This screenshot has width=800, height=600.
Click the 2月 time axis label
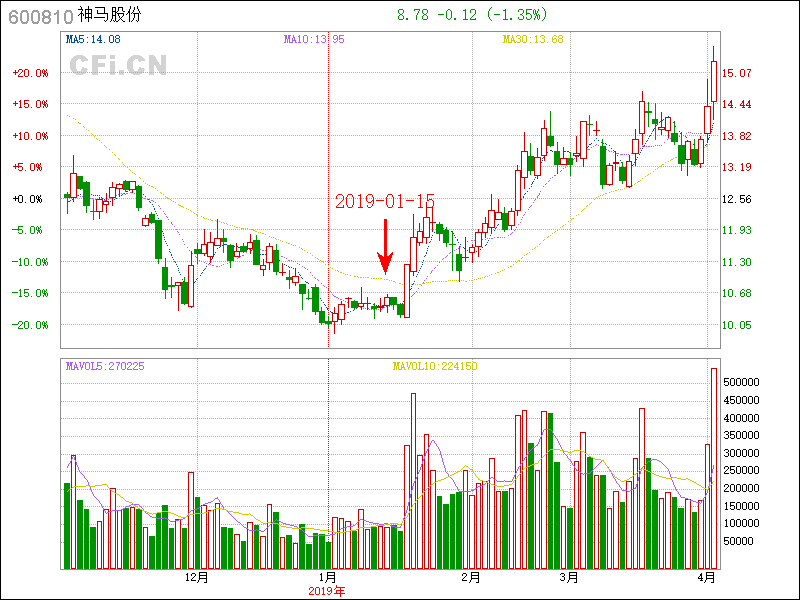470,577
